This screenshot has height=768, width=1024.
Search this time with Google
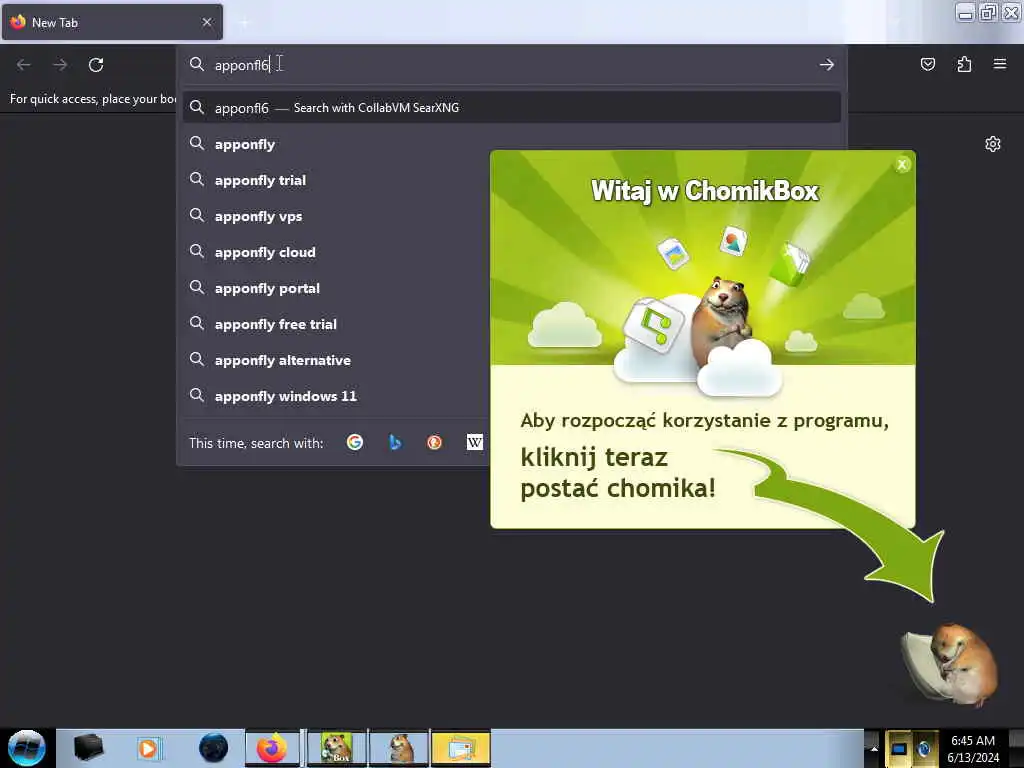355,442
